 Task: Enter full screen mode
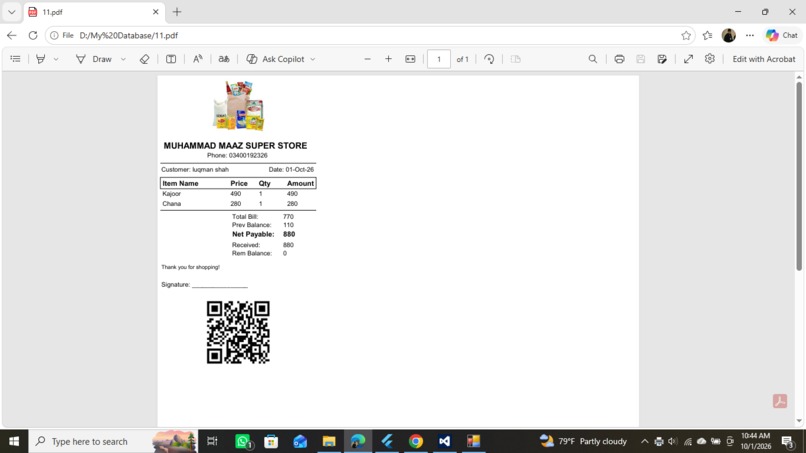688,59
